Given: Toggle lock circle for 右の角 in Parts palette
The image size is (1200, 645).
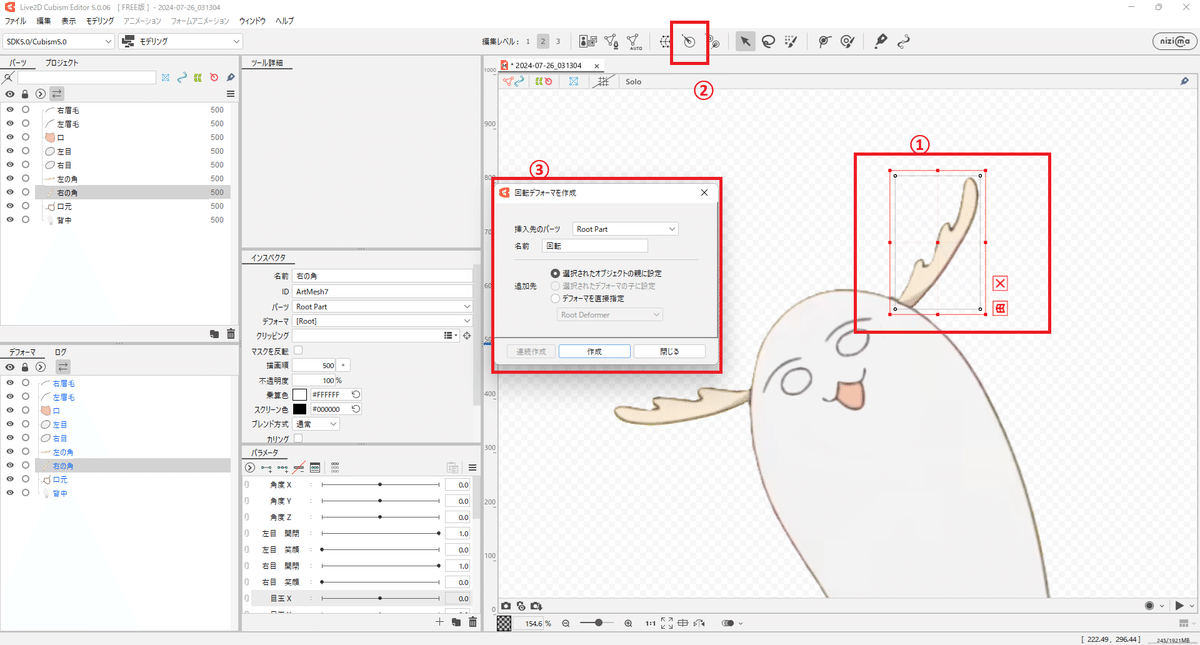Looking at the screenshot, I should [x=26, y=192].
